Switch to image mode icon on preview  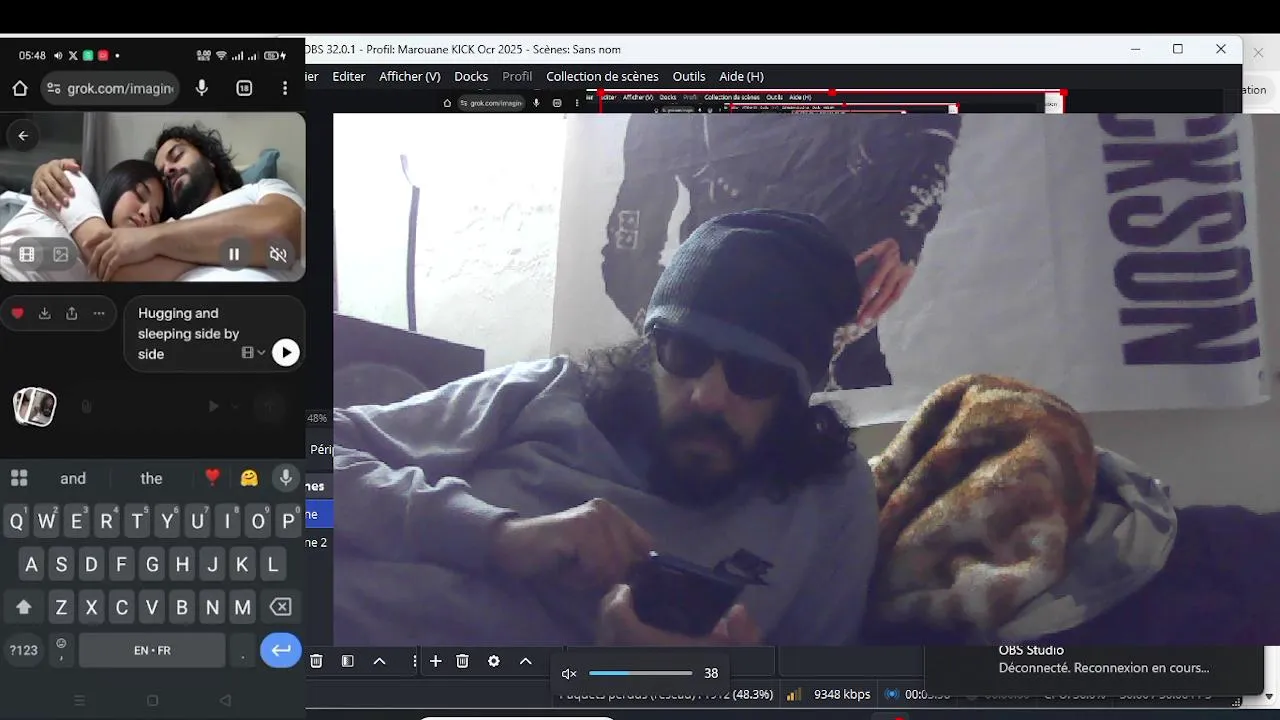coord(61,254)
